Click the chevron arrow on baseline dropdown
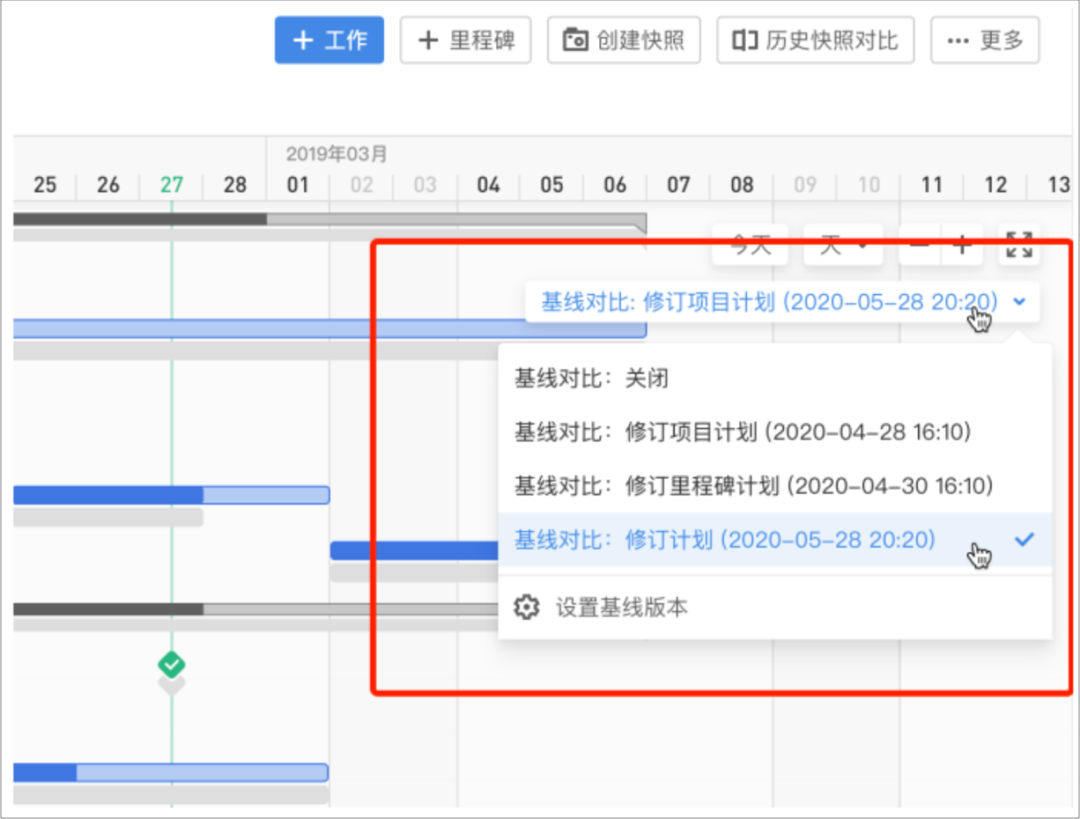This screenshot has height=819, width=1080. pos(1019,302)
